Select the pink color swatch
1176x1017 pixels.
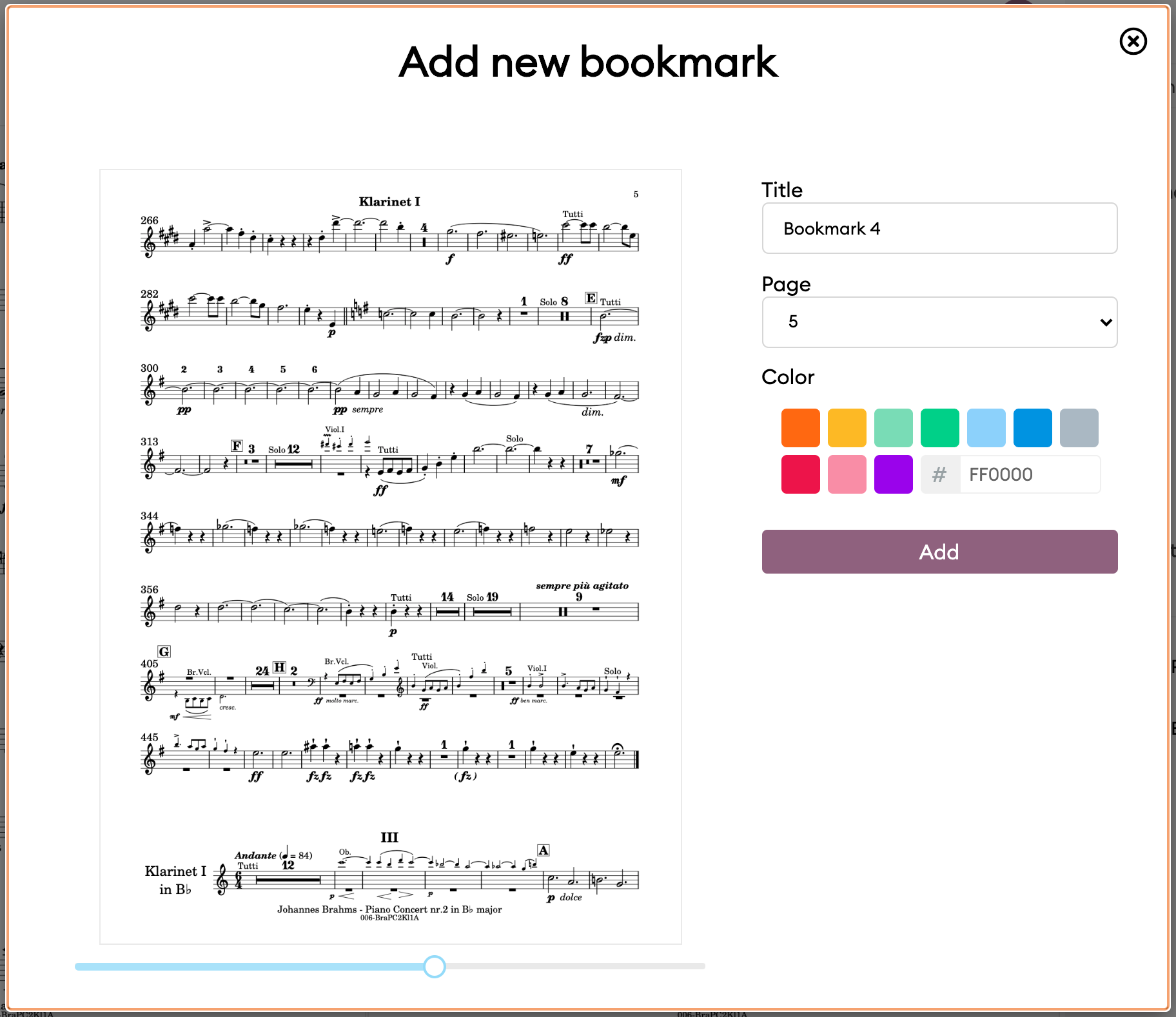click(x=847, y=474)
